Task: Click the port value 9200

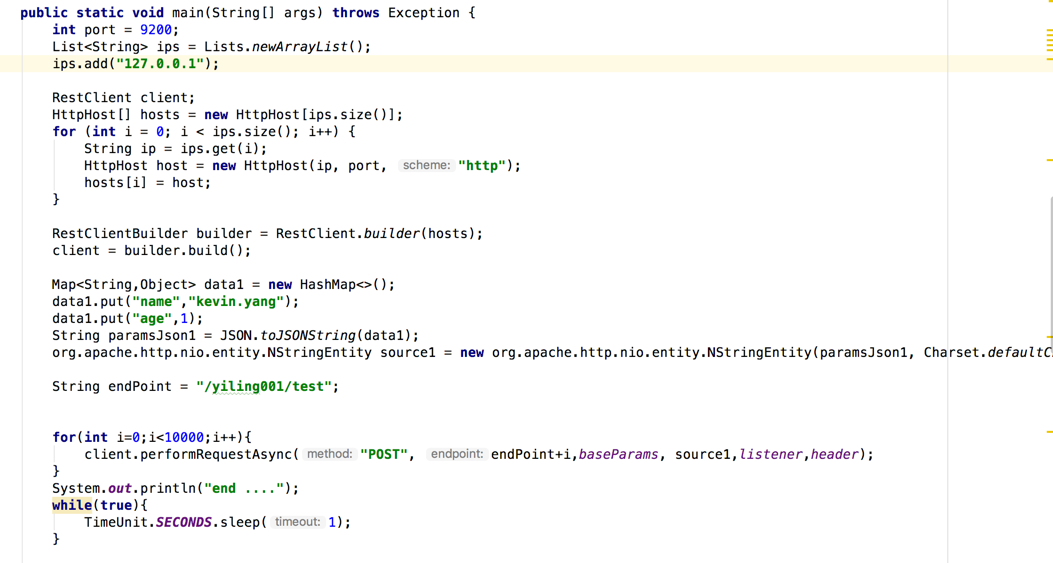Action: [156, 30]
